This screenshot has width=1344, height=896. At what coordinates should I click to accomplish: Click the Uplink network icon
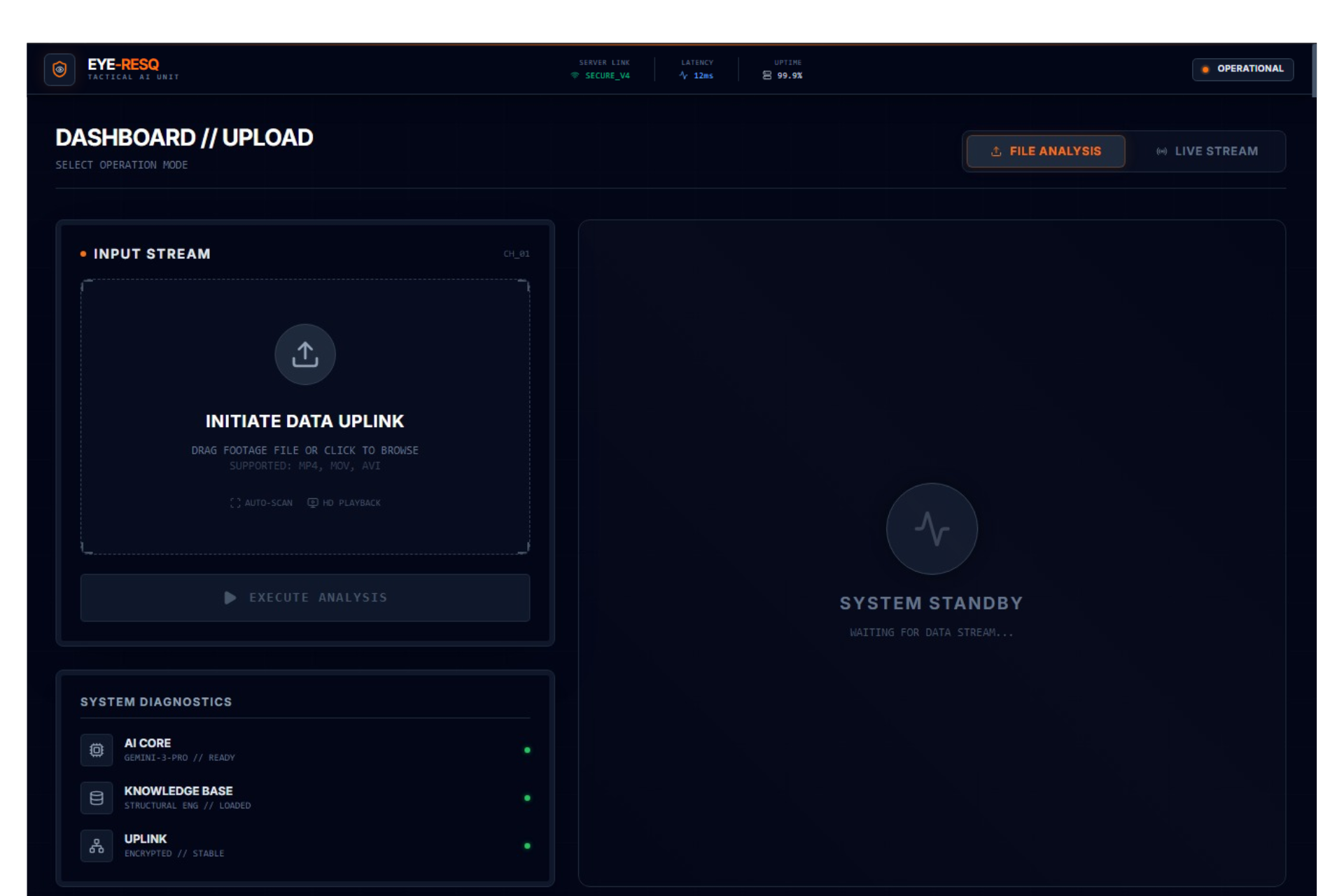click(x=97, y=846)
